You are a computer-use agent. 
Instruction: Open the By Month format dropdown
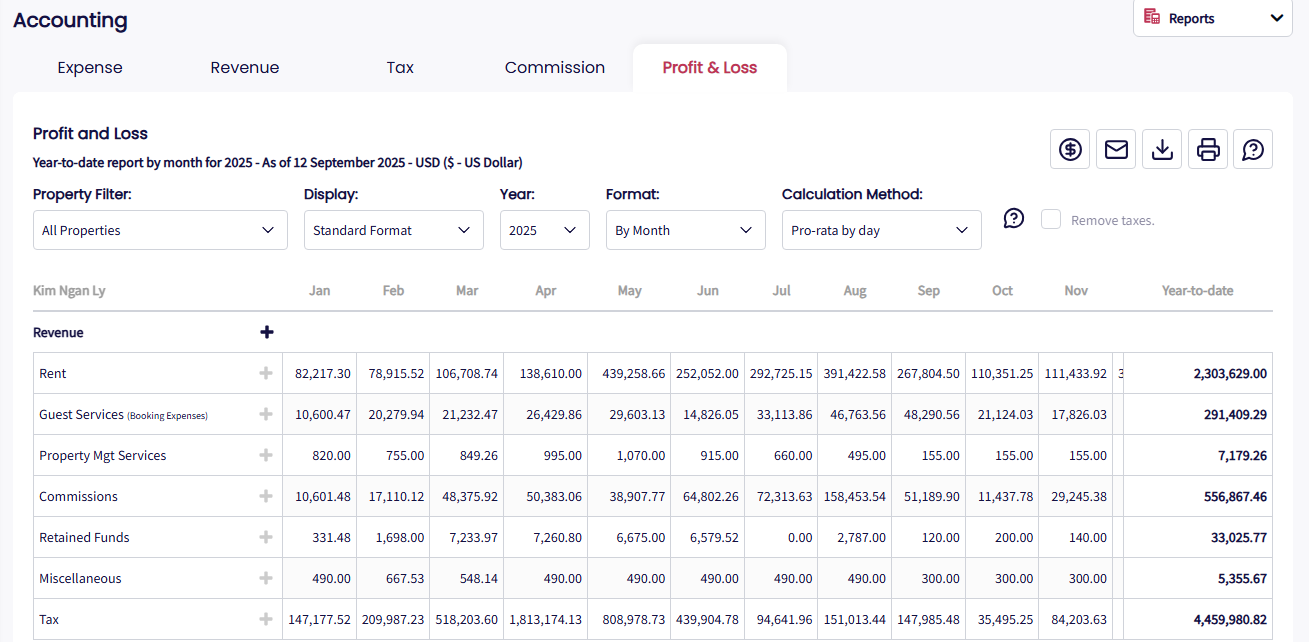(685, 230)
